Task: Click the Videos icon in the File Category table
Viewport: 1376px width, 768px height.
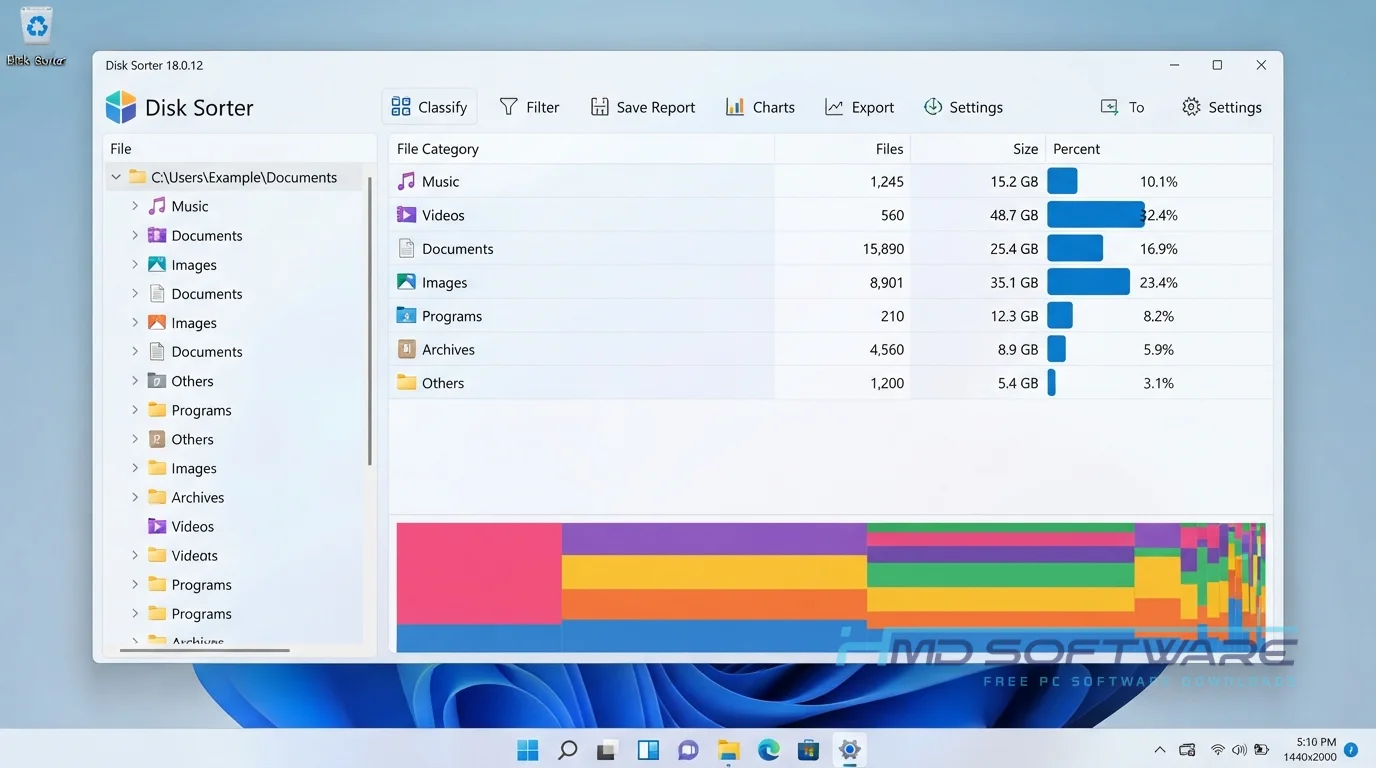Action: click(406, 215)
